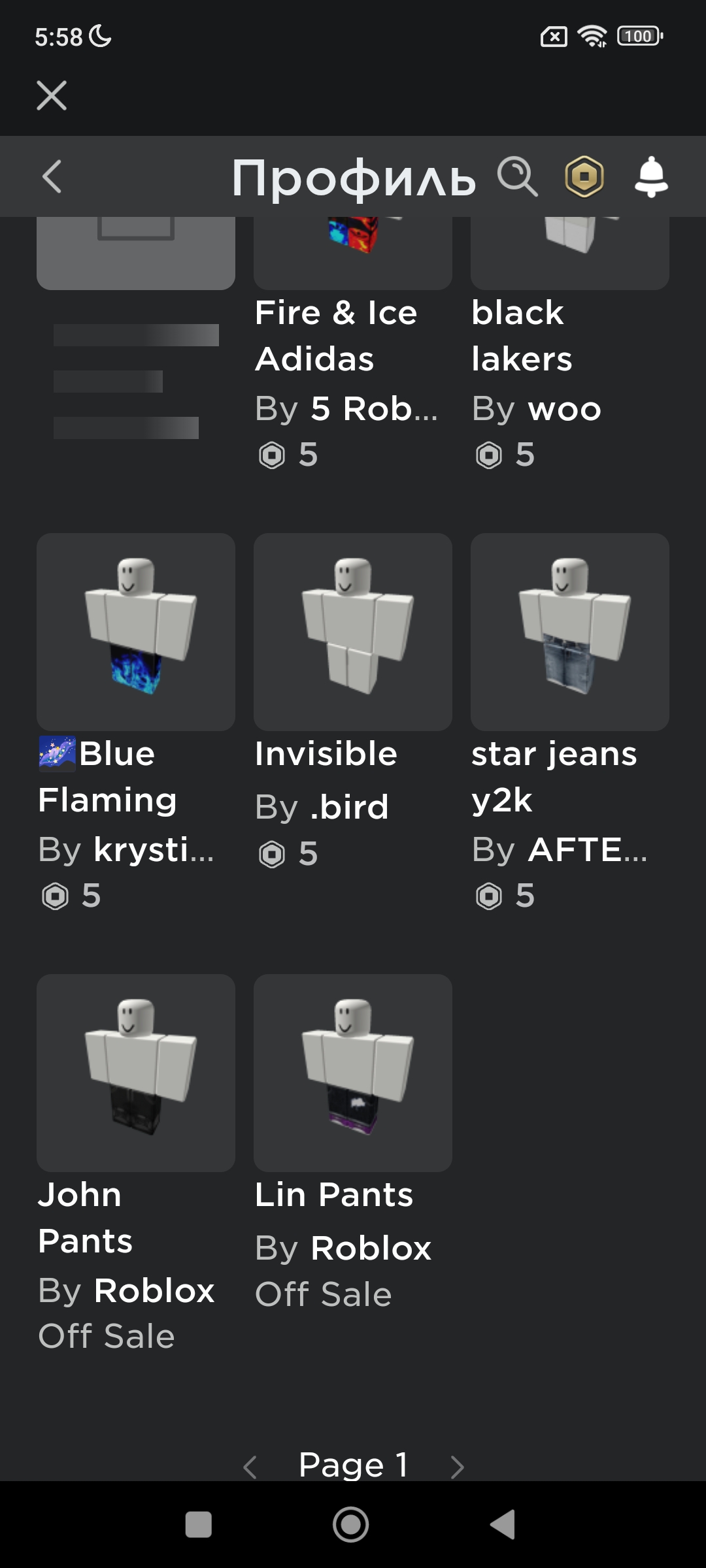Open creator woo's profile link
Screen dimensions: 706x1568
565,410
